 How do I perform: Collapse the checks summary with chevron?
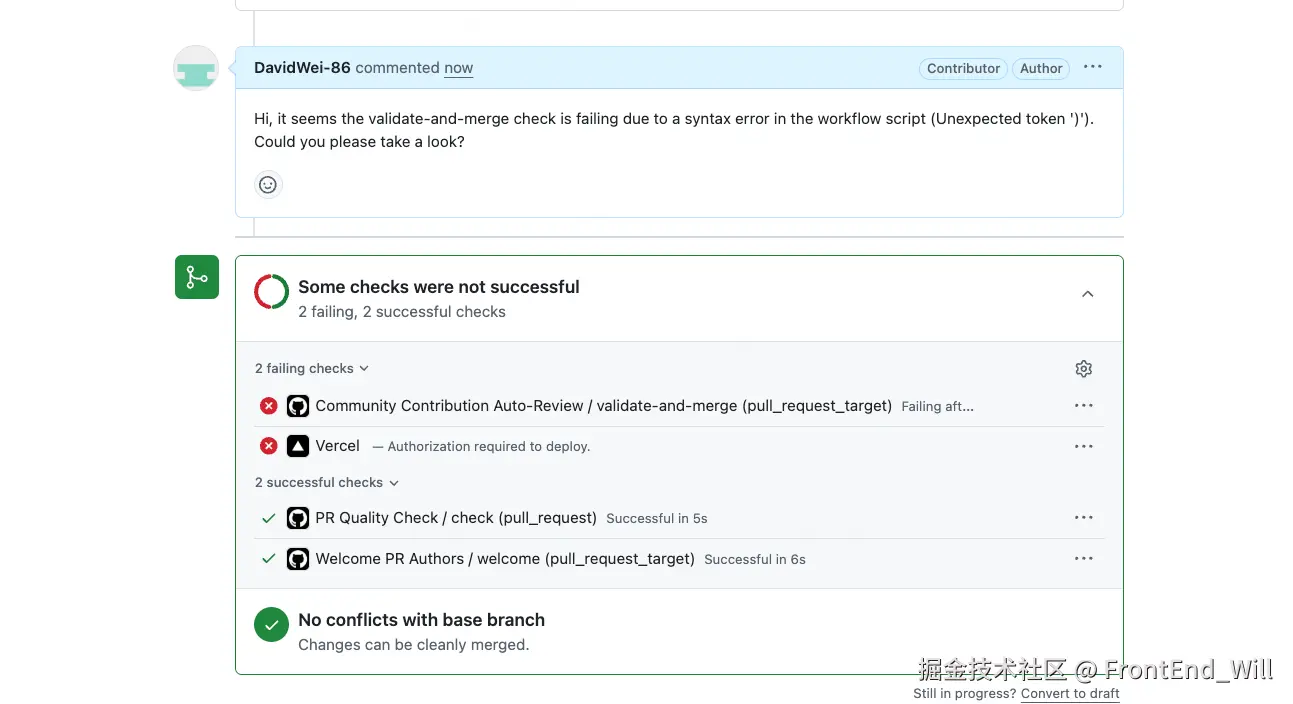1087,295
